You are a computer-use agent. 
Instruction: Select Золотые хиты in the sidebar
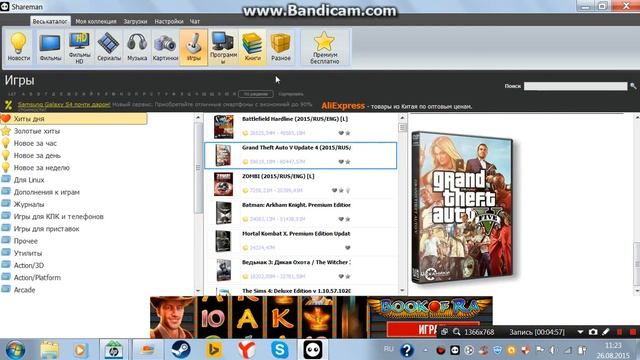37,131
